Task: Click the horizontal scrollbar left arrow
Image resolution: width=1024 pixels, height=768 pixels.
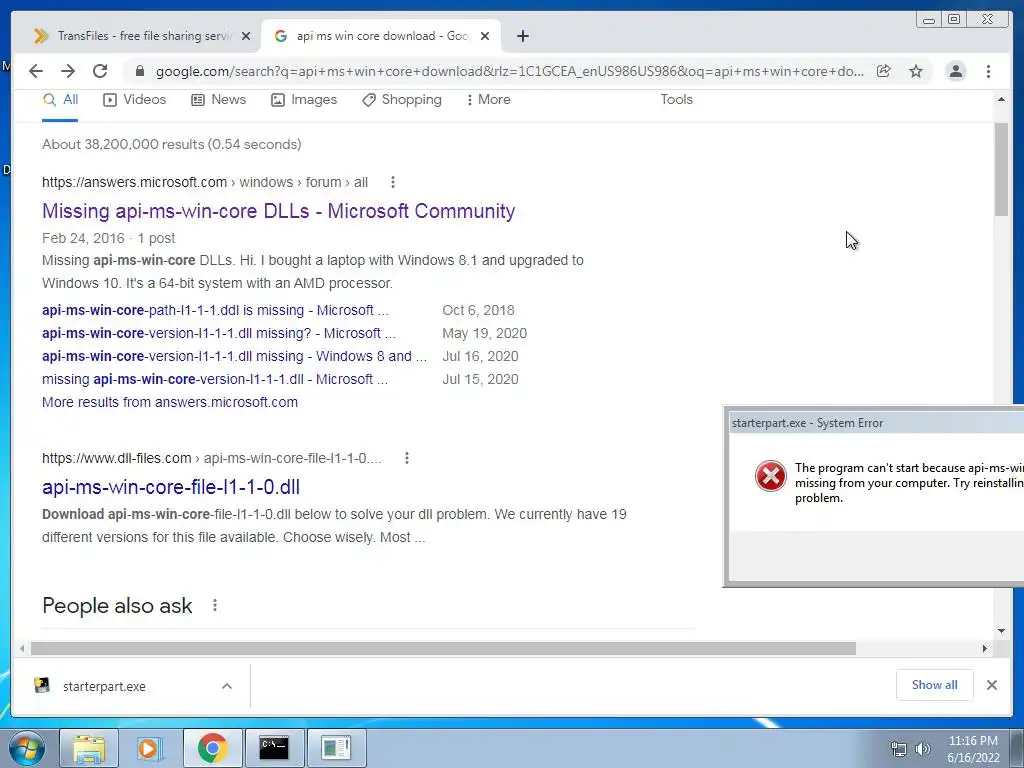Action: point(22,648)
